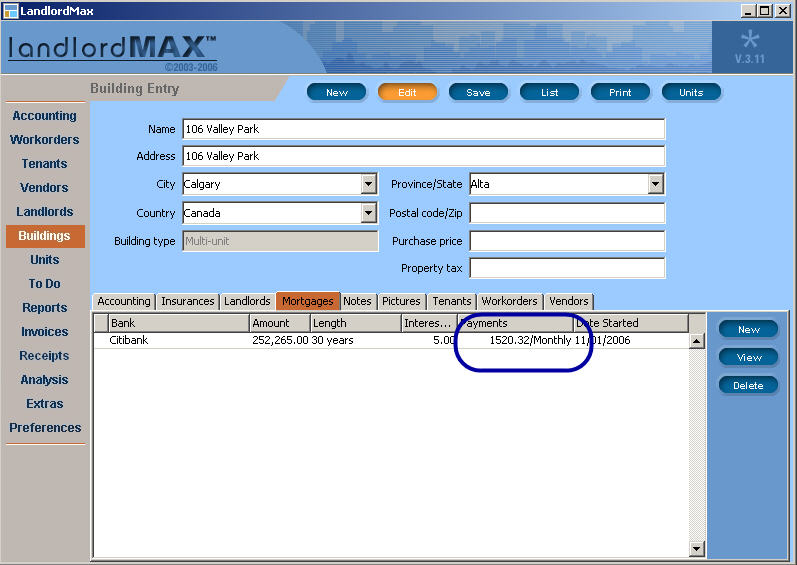Switch to the Notes tab

point(357,301)
